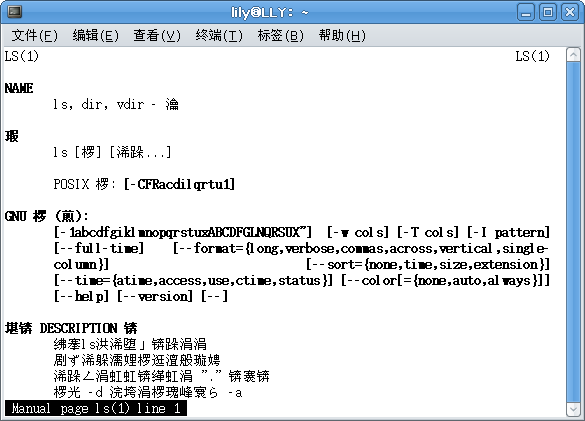Click the [--version] option text
Viewport: 585px width, 421px height.
[155, 296]
